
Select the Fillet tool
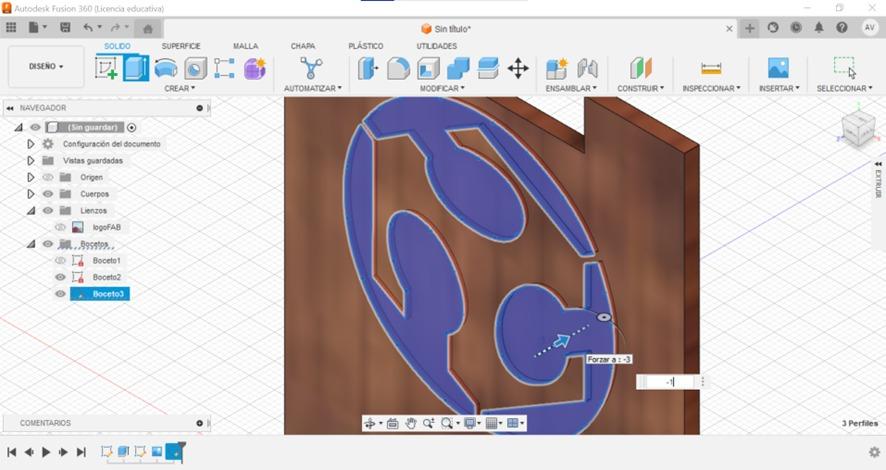tap(398, 68)
